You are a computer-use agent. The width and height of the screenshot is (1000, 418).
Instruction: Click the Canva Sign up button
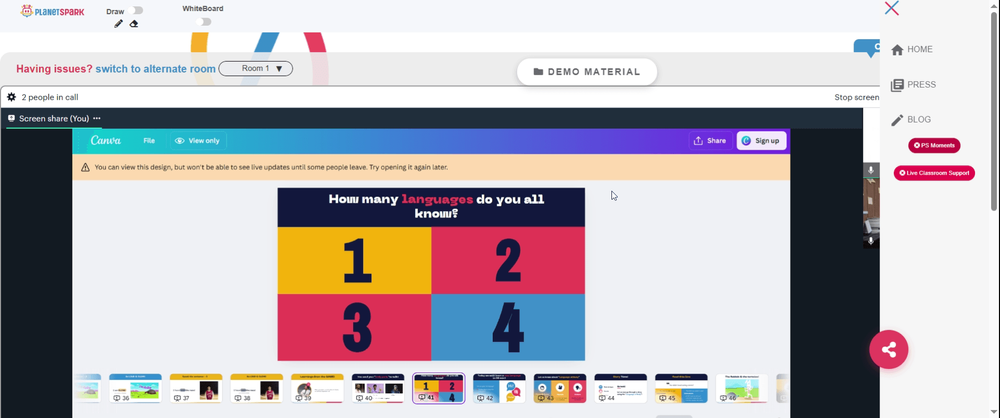coord(761,141)
